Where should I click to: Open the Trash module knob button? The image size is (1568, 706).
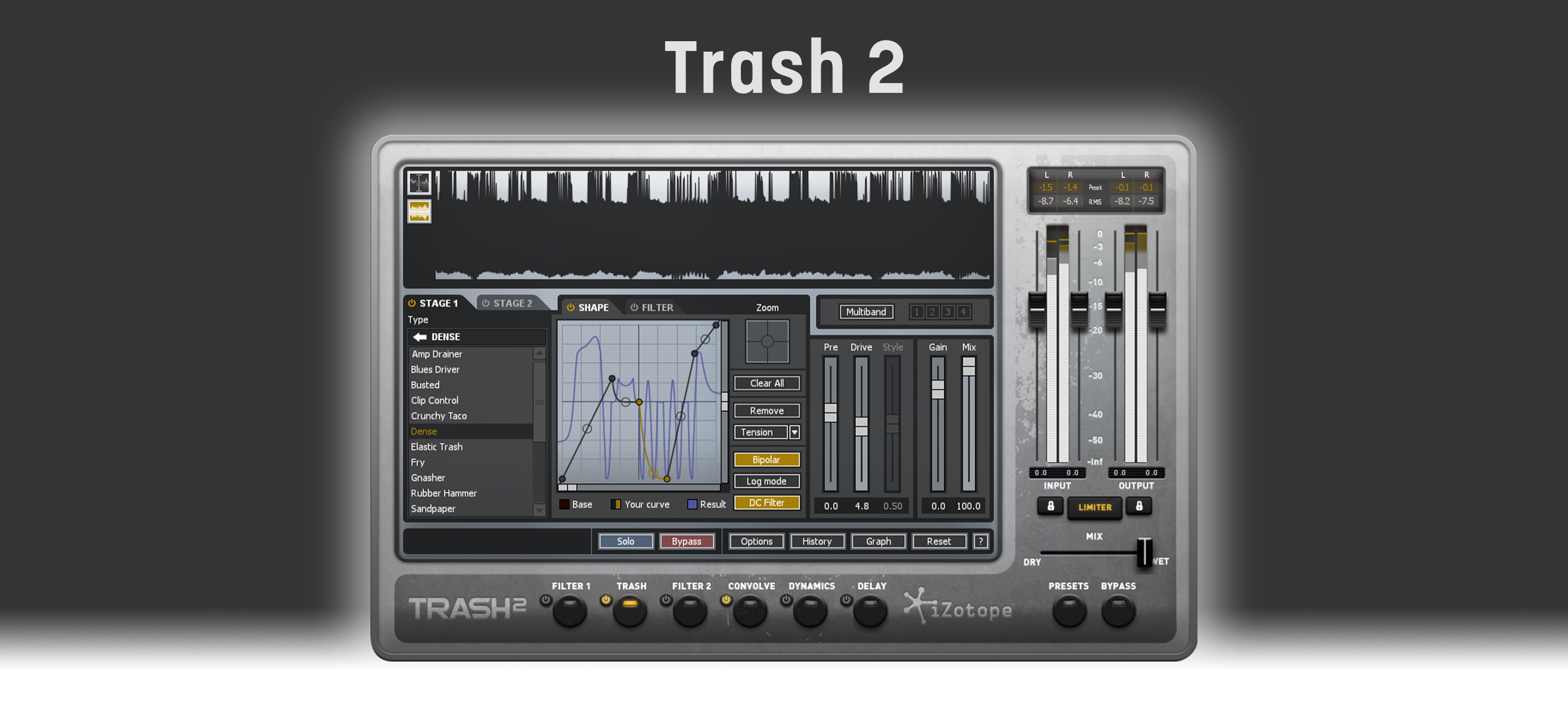pyautogui.click(x=630, y=611)
